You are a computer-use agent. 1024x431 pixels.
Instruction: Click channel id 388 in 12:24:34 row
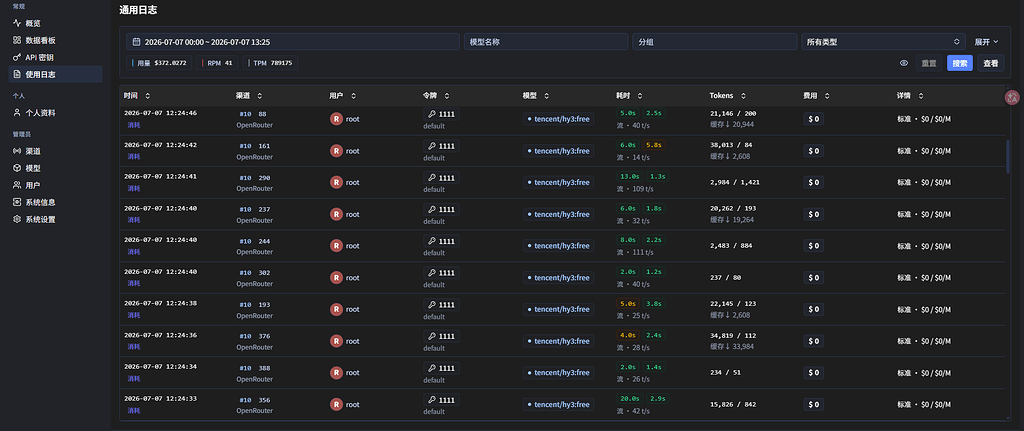point(264,368)
